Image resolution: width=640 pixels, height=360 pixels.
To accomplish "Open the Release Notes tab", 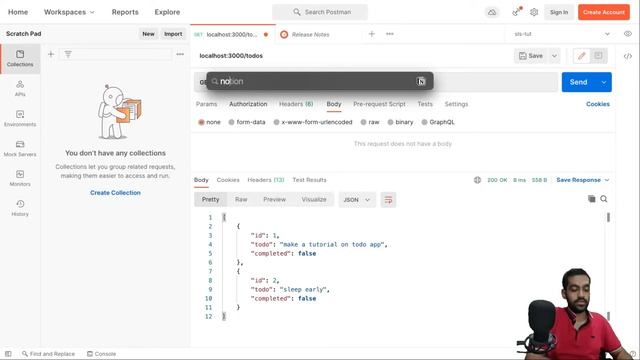I will pyautogui.click(x=310, y=34).
